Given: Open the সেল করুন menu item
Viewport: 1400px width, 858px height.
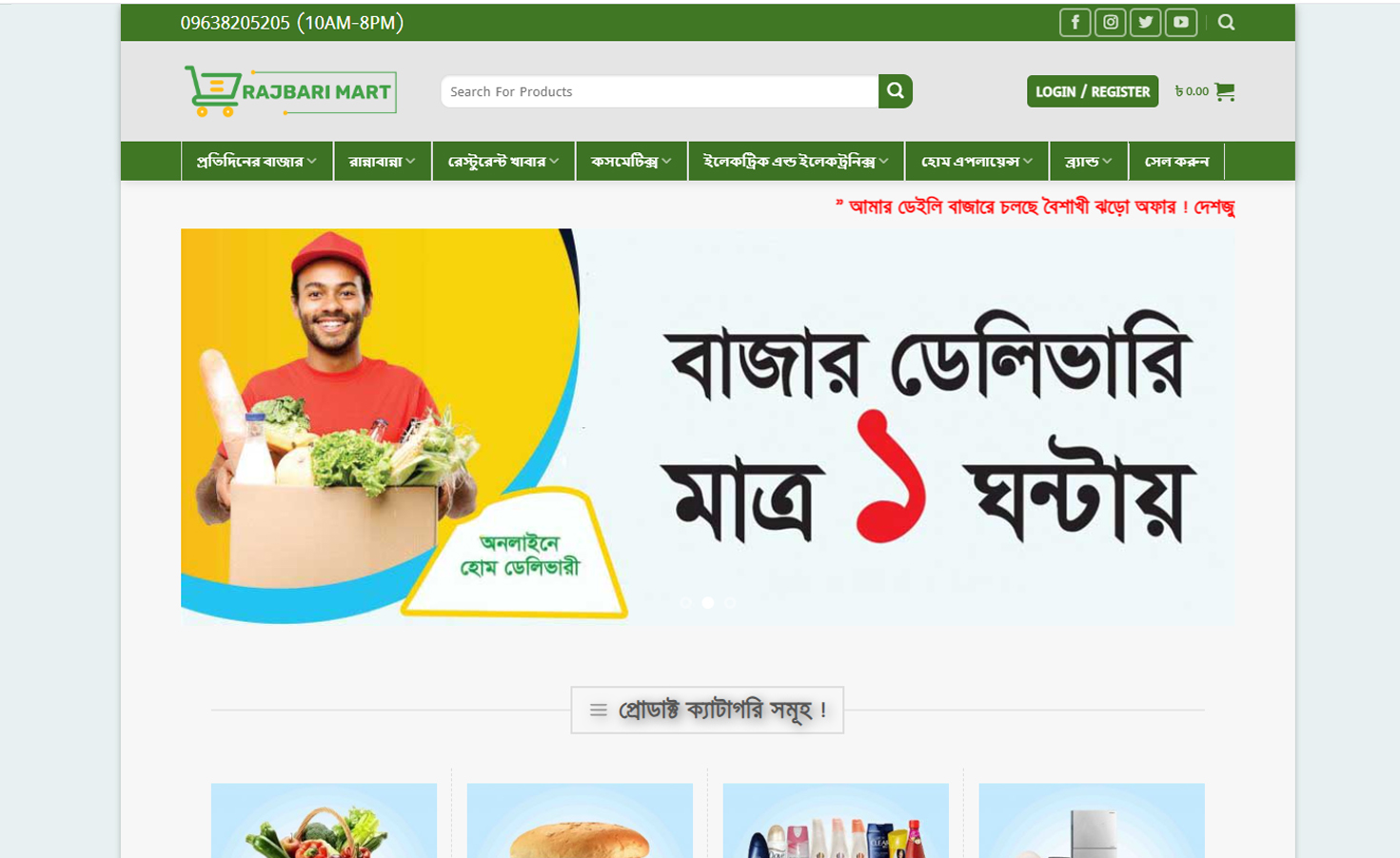Looking at the screenshot, I should pos(1176,161).
